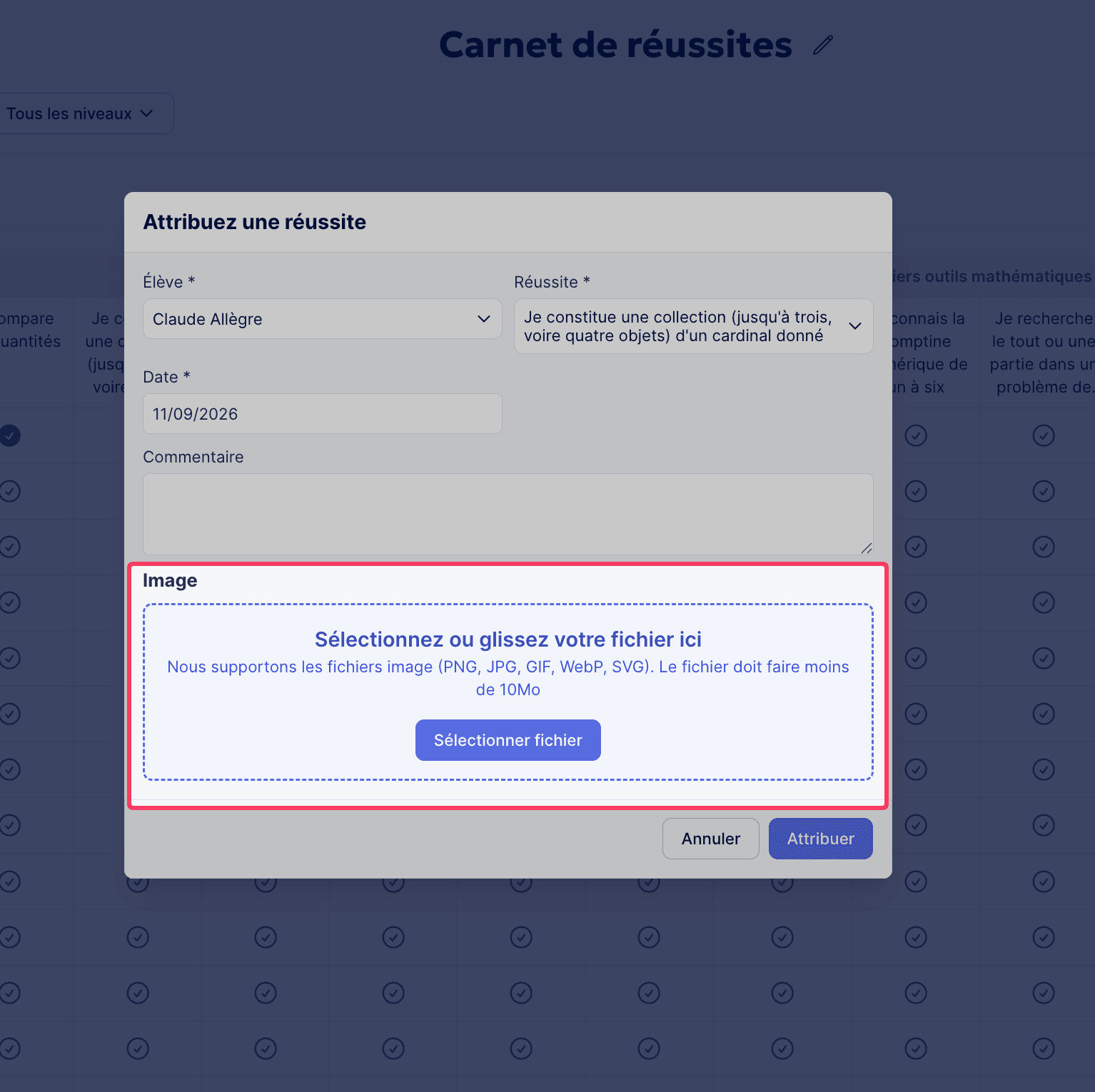Toggle the filled checkmark in the first row

click(10, 435)
